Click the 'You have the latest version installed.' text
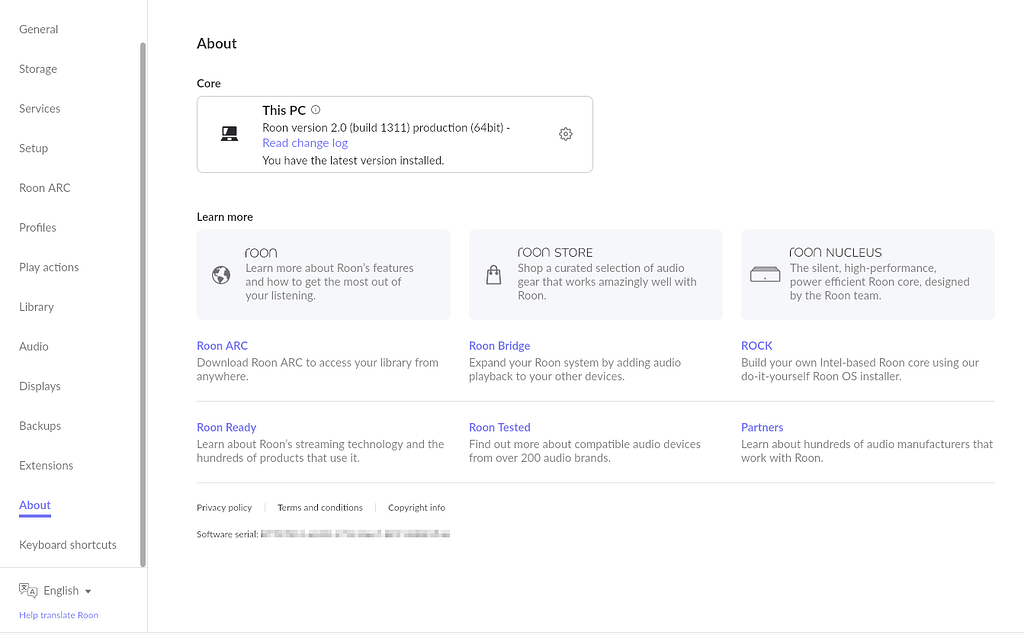The image size is (1024, 635). 353,160
